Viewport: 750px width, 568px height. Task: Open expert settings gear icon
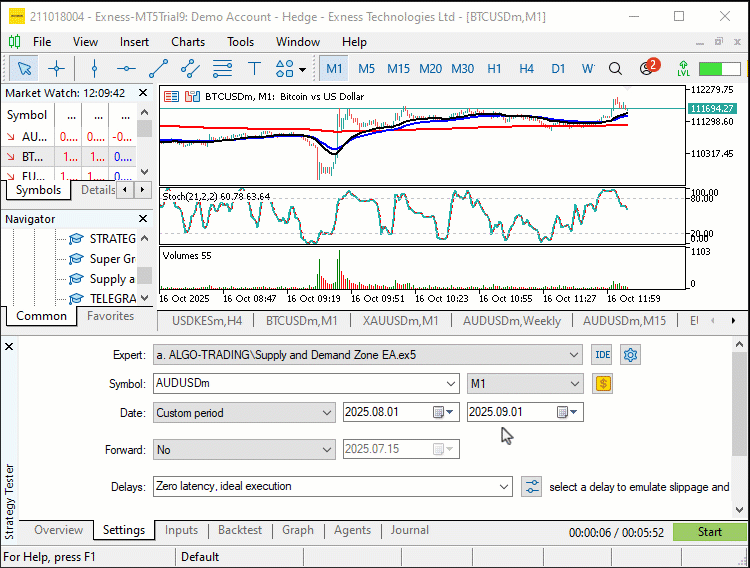click(x=631, y=355)
